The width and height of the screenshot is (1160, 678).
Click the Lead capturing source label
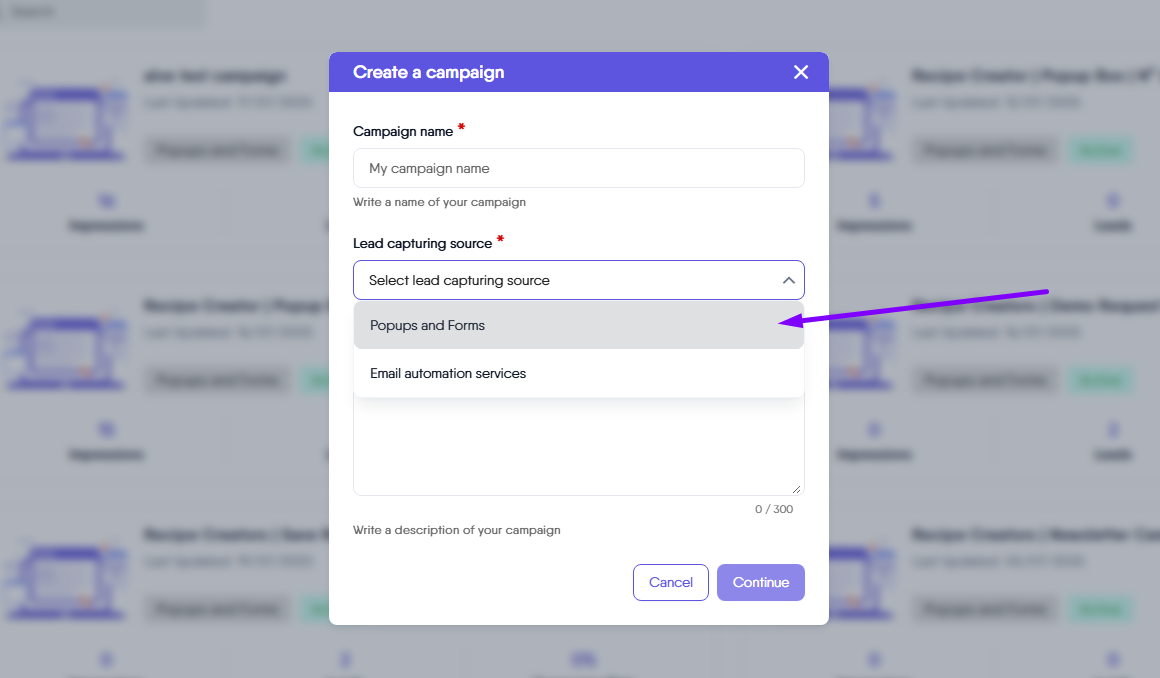point(422,243)
